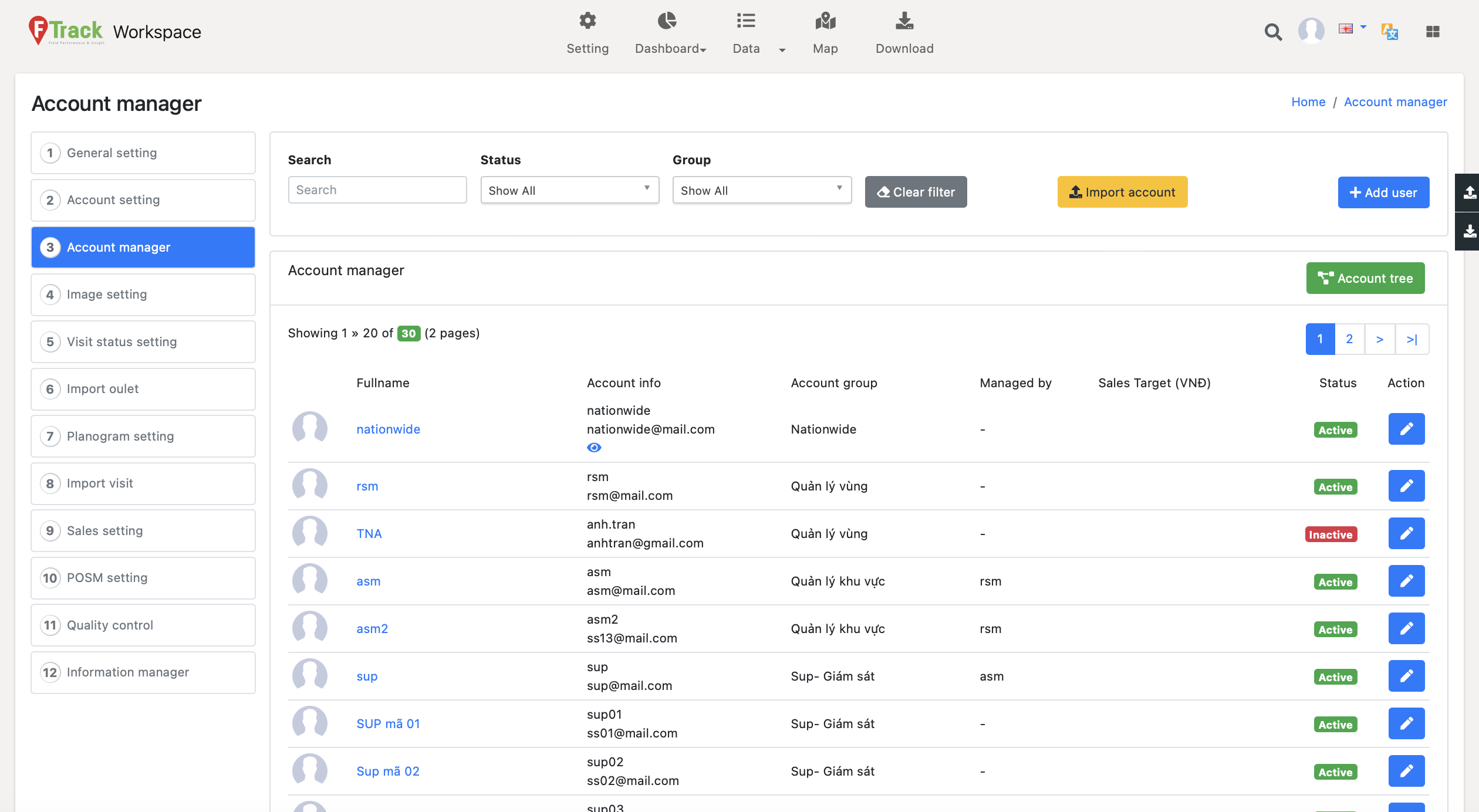Expand the Status filter dropdown
This screenshot has width=1479, height=812.
coord(569,191)
